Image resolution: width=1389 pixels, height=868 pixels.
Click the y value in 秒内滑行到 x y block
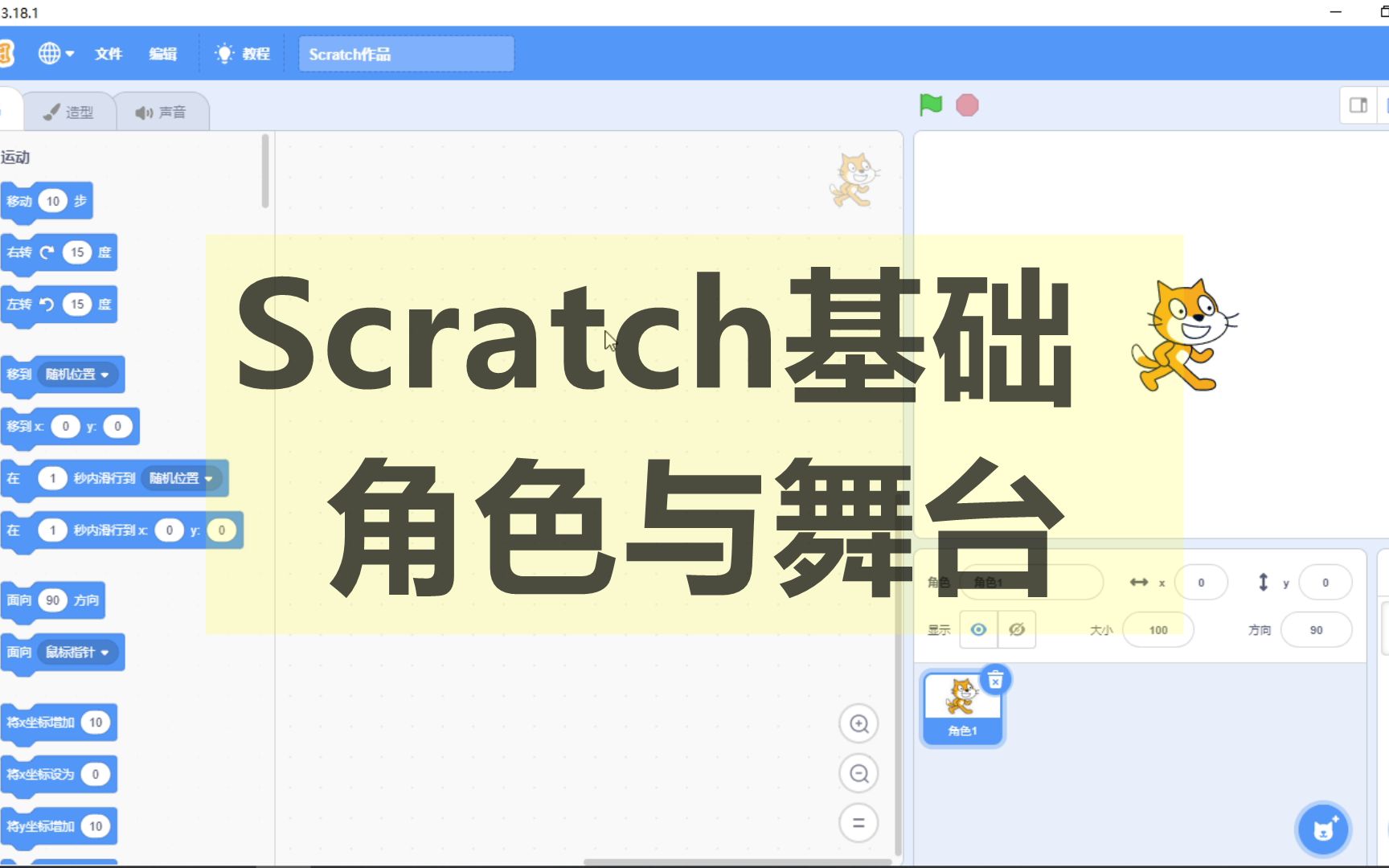click(221, 530)
